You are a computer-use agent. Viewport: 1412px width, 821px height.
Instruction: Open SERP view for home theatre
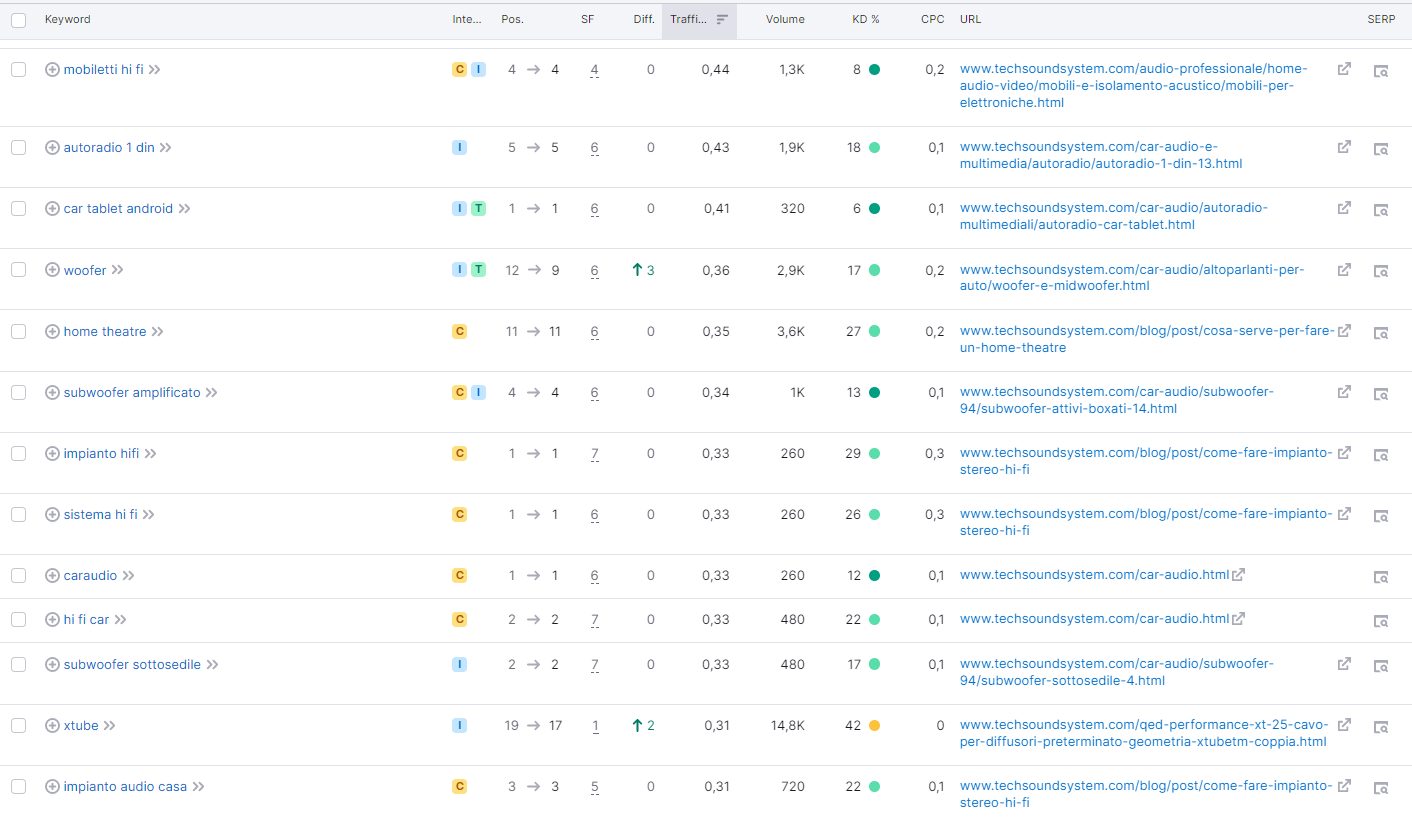pos(1380,333)
